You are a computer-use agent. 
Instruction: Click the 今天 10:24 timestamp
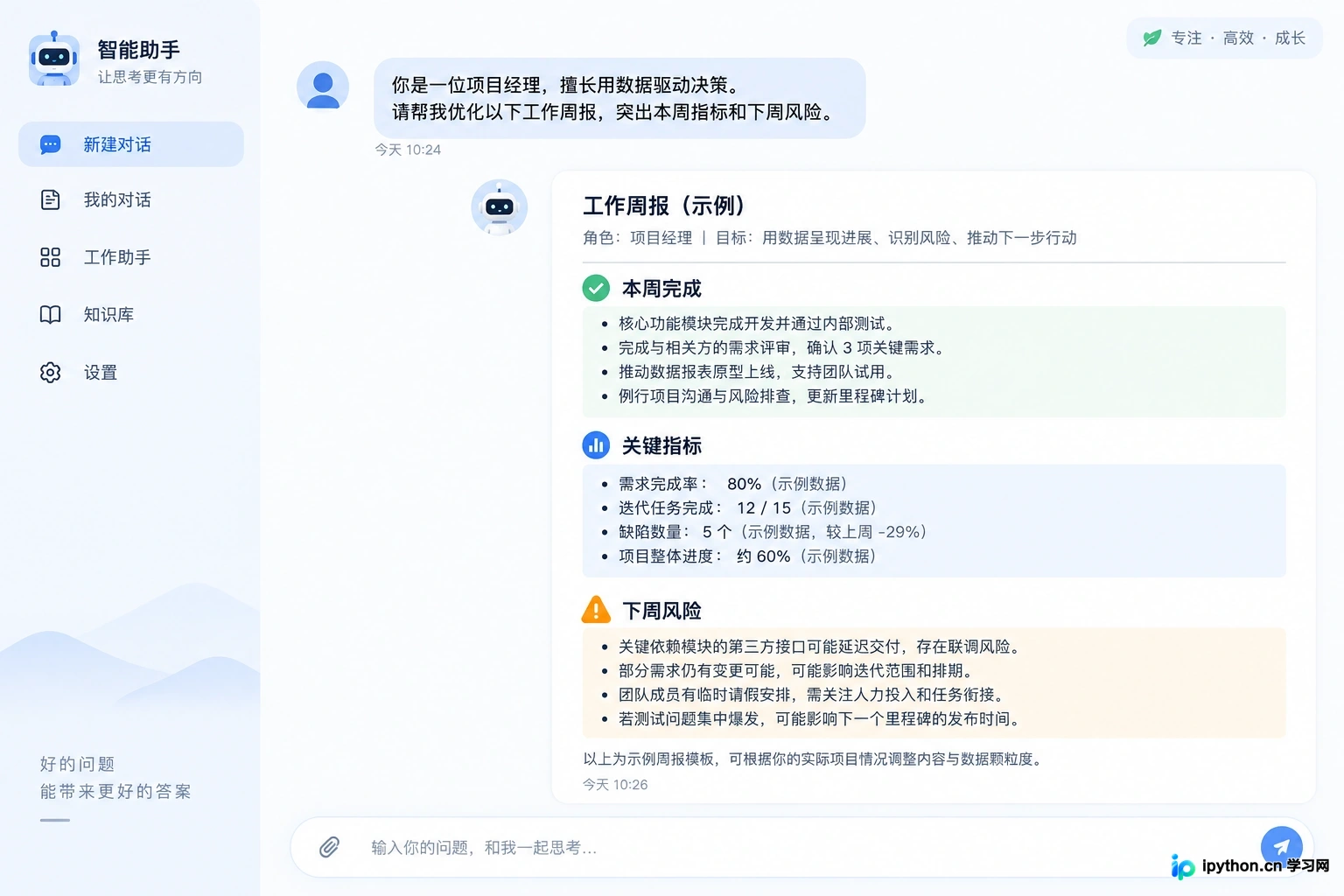point(408,150)
